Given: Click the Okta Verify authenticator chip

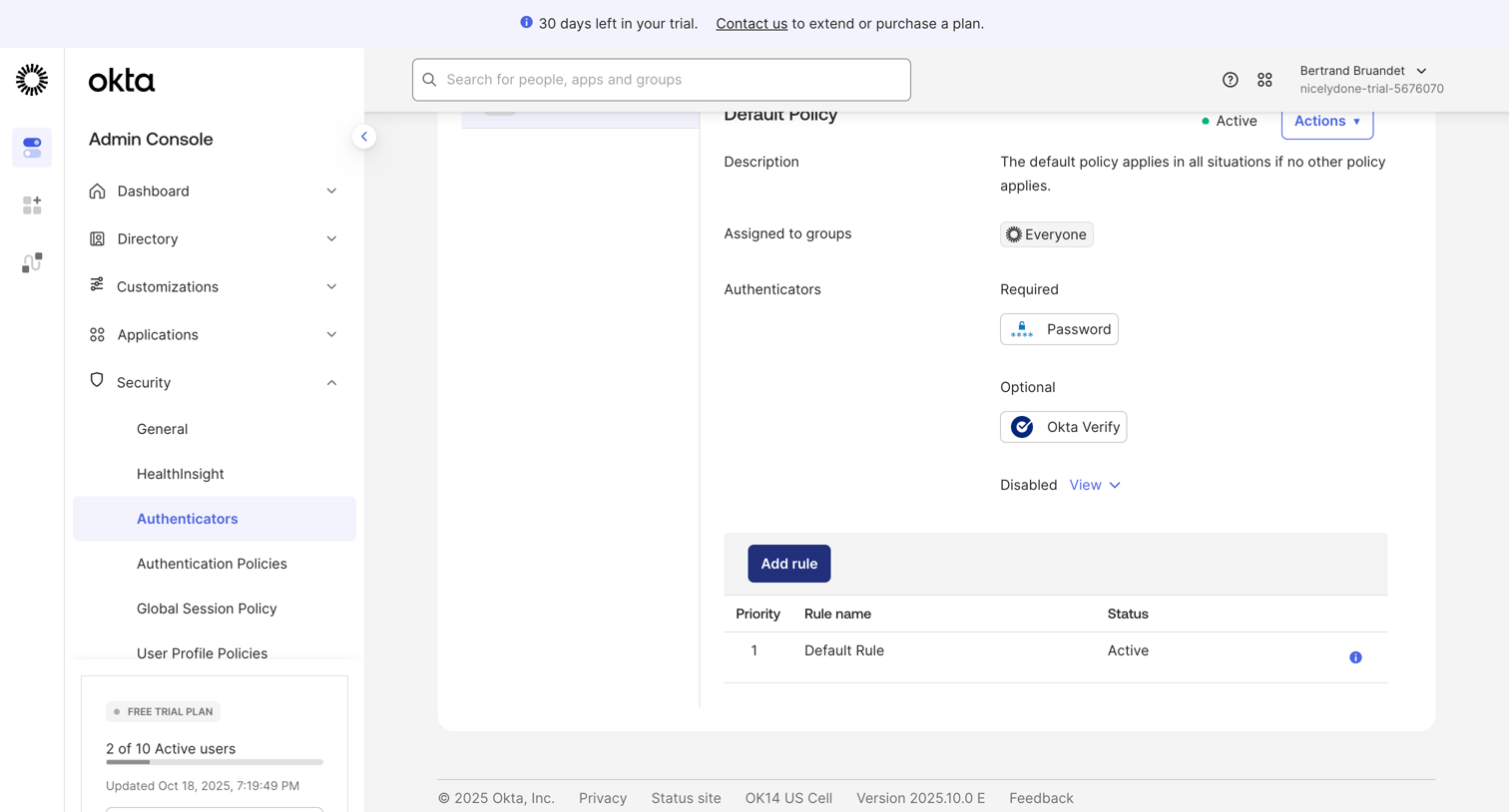Looking at the screenshot, I should tap(1063, 427).
